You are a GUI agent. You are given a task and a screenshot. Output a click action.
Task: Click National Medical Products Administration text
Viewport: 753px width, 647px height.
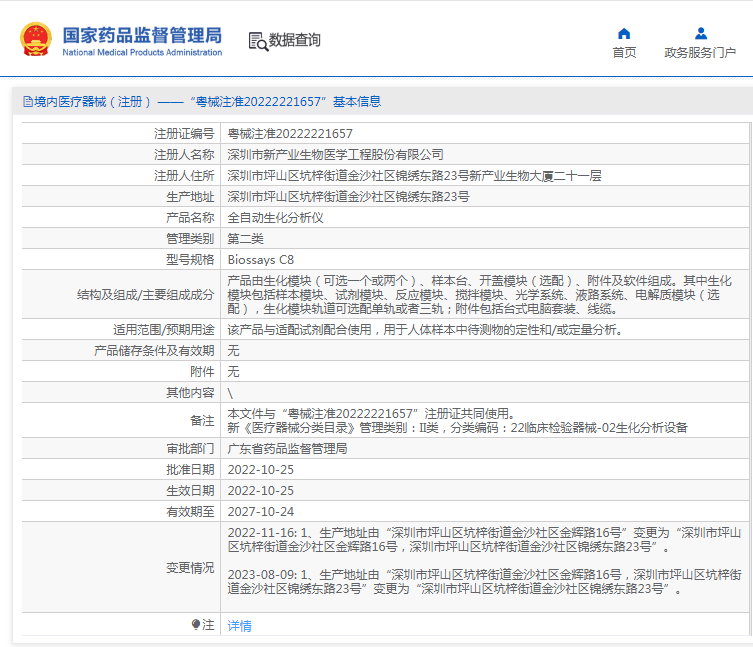tap(142, 52)
